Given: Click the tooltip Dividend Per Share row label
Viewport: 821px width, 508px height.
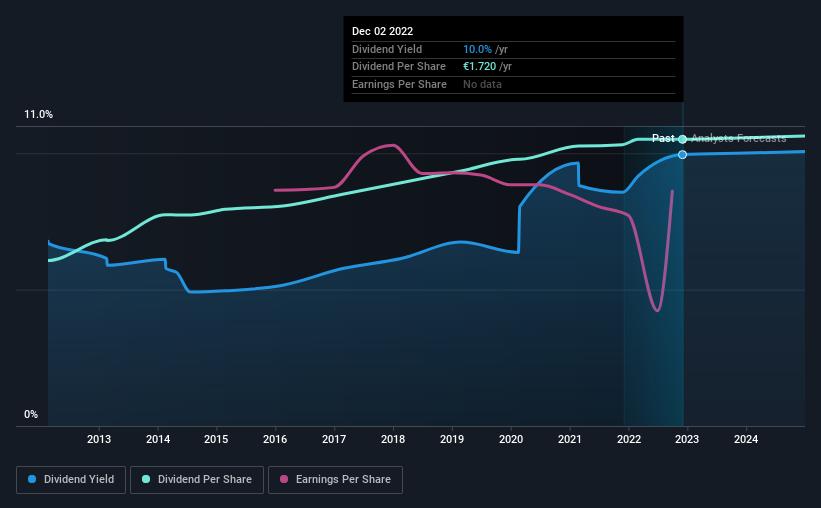Looking at the screenshot, I should 399,67.
